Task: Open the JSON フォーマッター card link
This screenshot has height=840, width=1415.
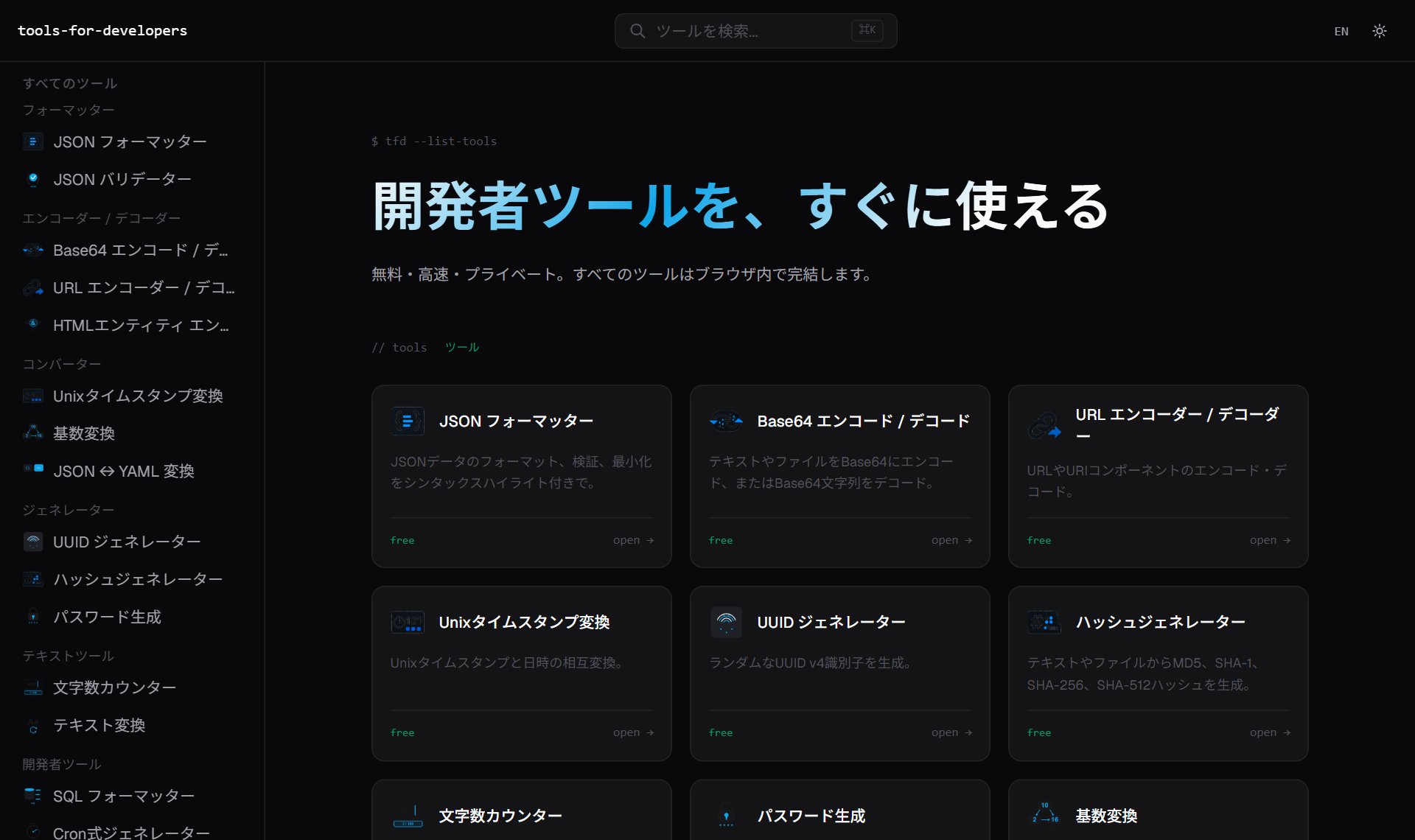Action: point(633,540)
